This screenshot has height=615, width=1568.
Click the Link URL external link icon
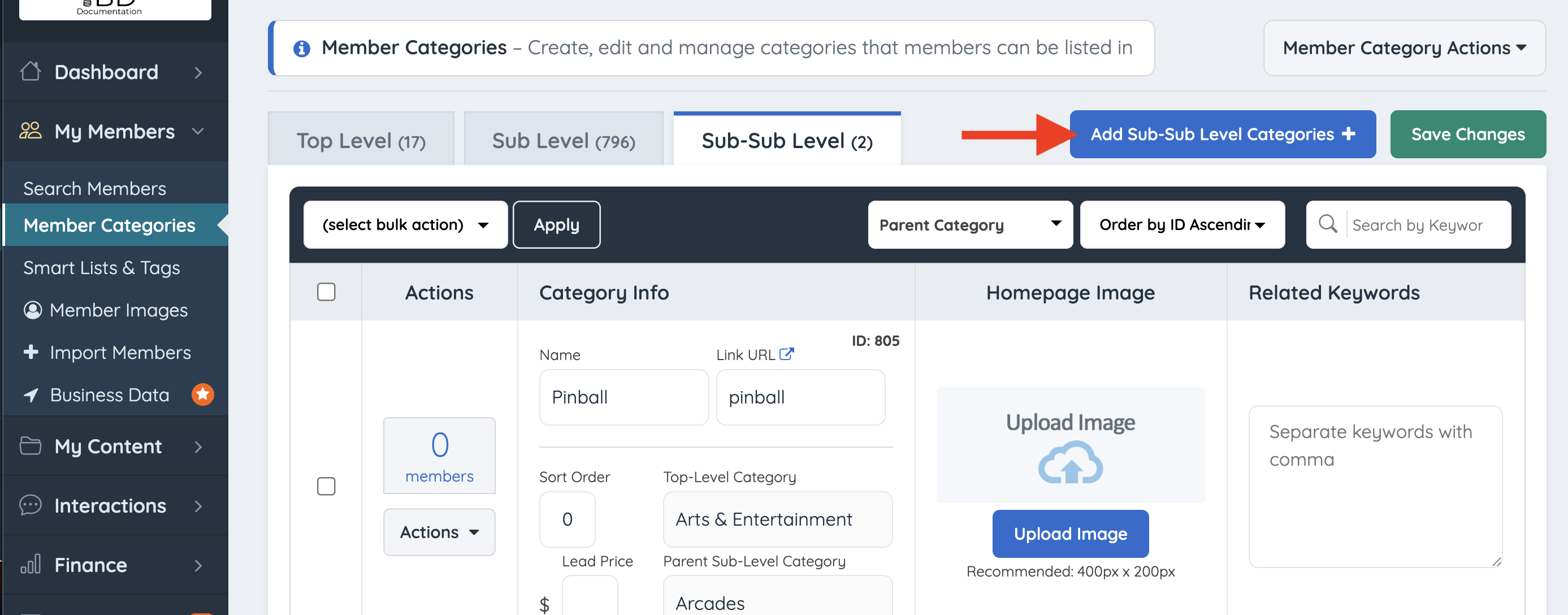pyautogui.click(x=786, y=354)
